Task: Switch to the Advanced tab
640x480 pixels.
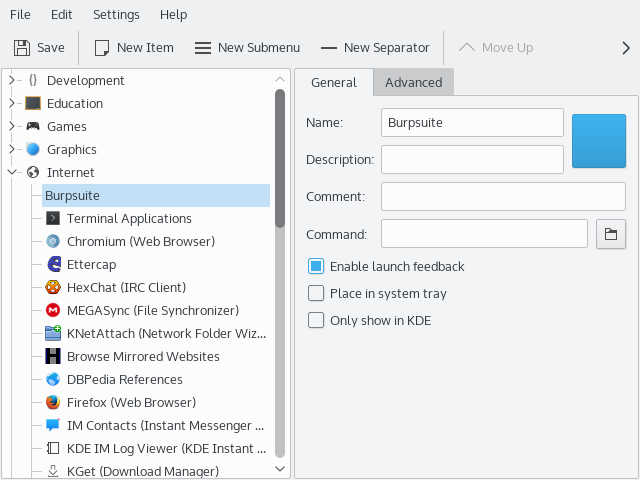Action: tap(413, 82)
